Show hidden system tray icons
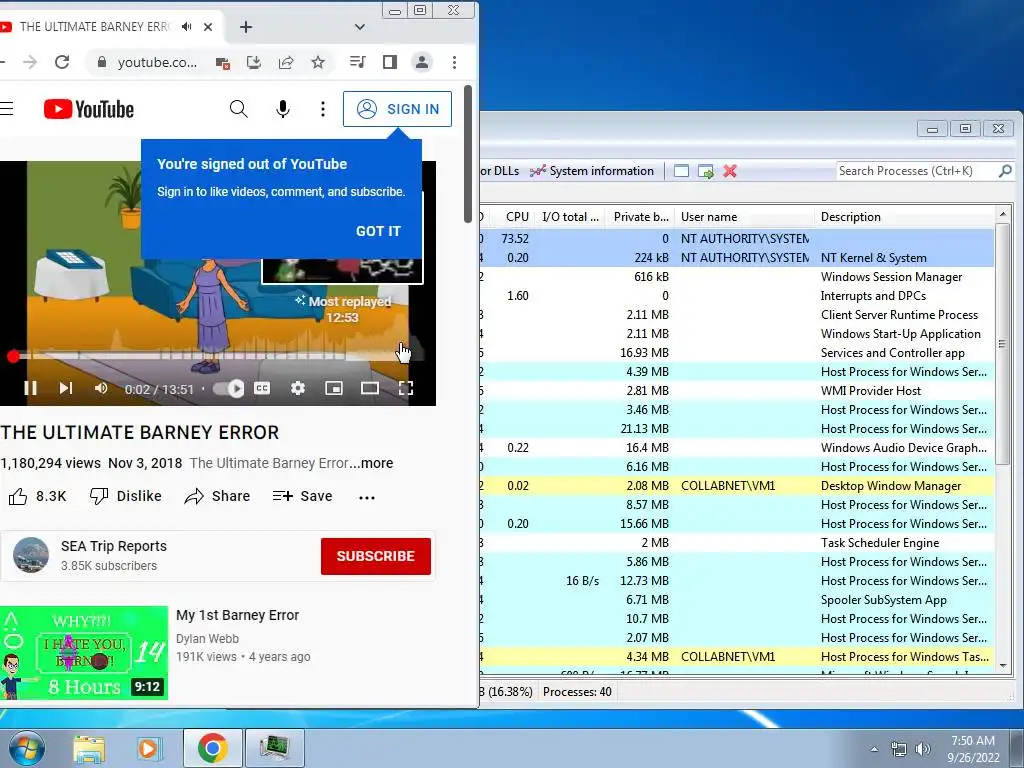 874,749
